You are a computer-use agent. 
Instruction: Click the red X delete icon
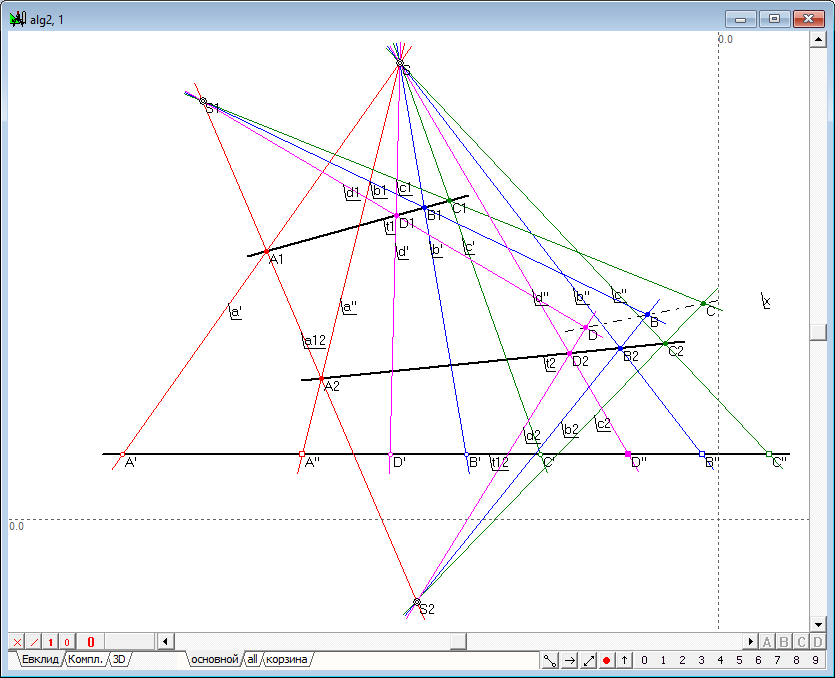17,642
